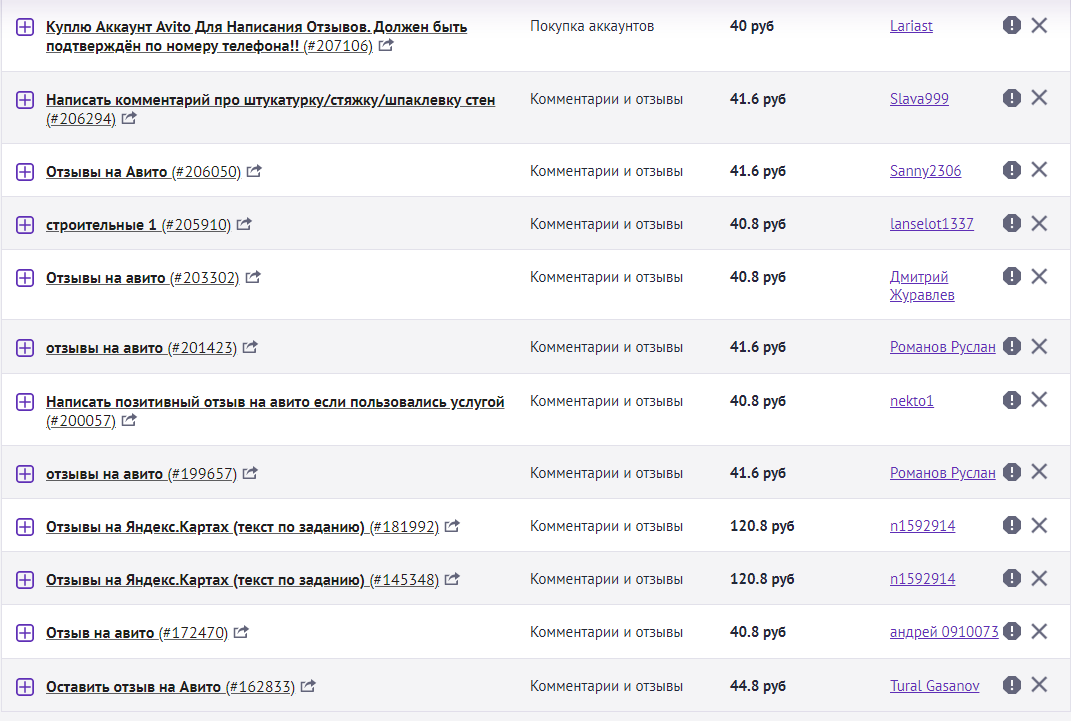The height and width of the screenshot is (721, 1071).
Task: Open 'Отзывы на Яндекс.Картах' task #145348
Action: [x=205, y=580]
